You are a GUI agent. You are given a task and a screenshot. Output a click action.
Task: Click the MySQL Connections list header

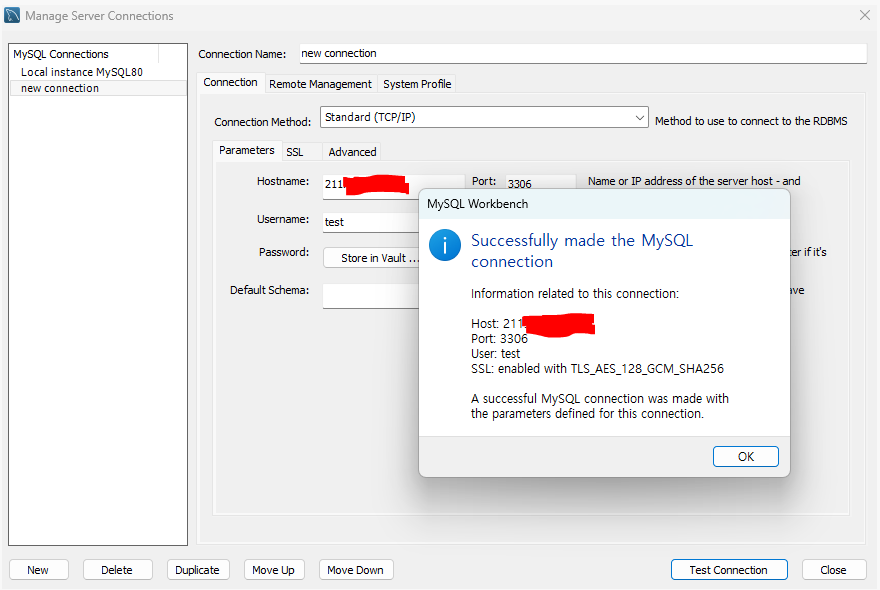tap(84, 54)
